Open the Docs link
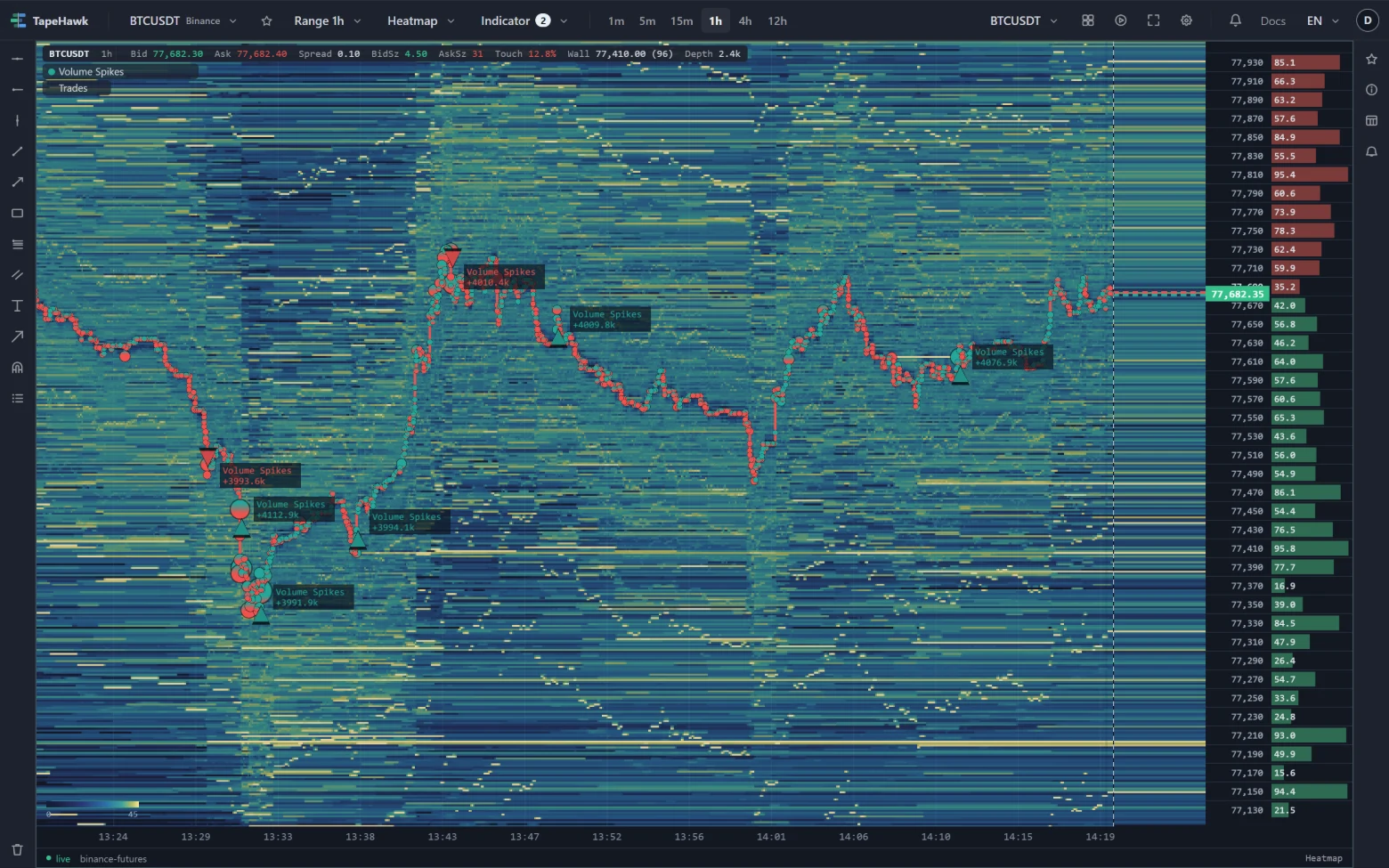 1273,20
